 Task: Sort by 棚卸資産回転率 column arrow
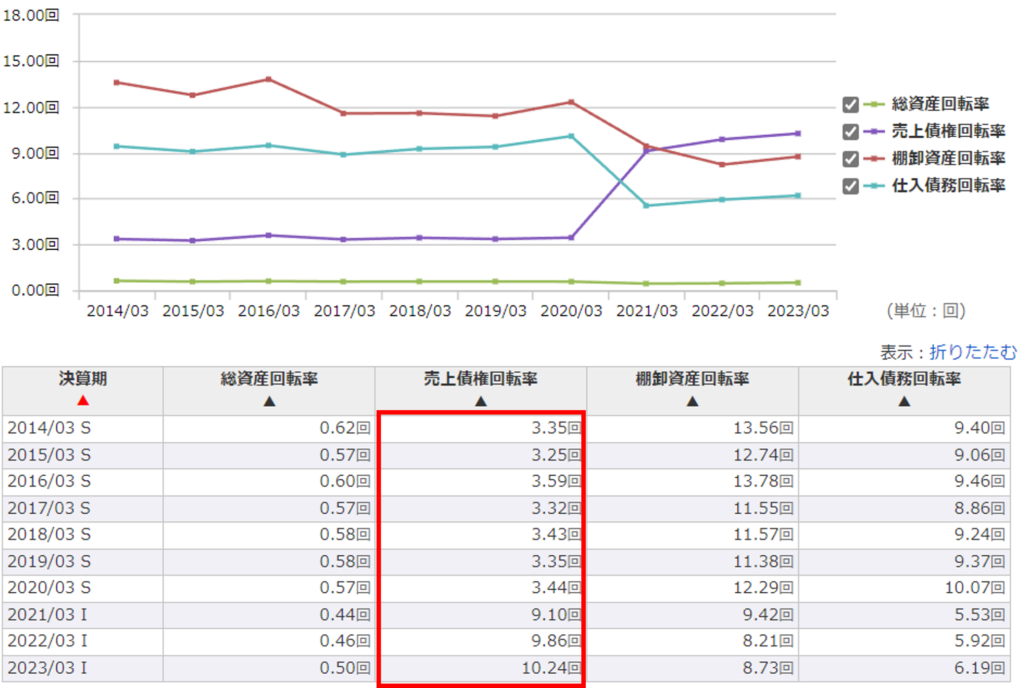692,401
